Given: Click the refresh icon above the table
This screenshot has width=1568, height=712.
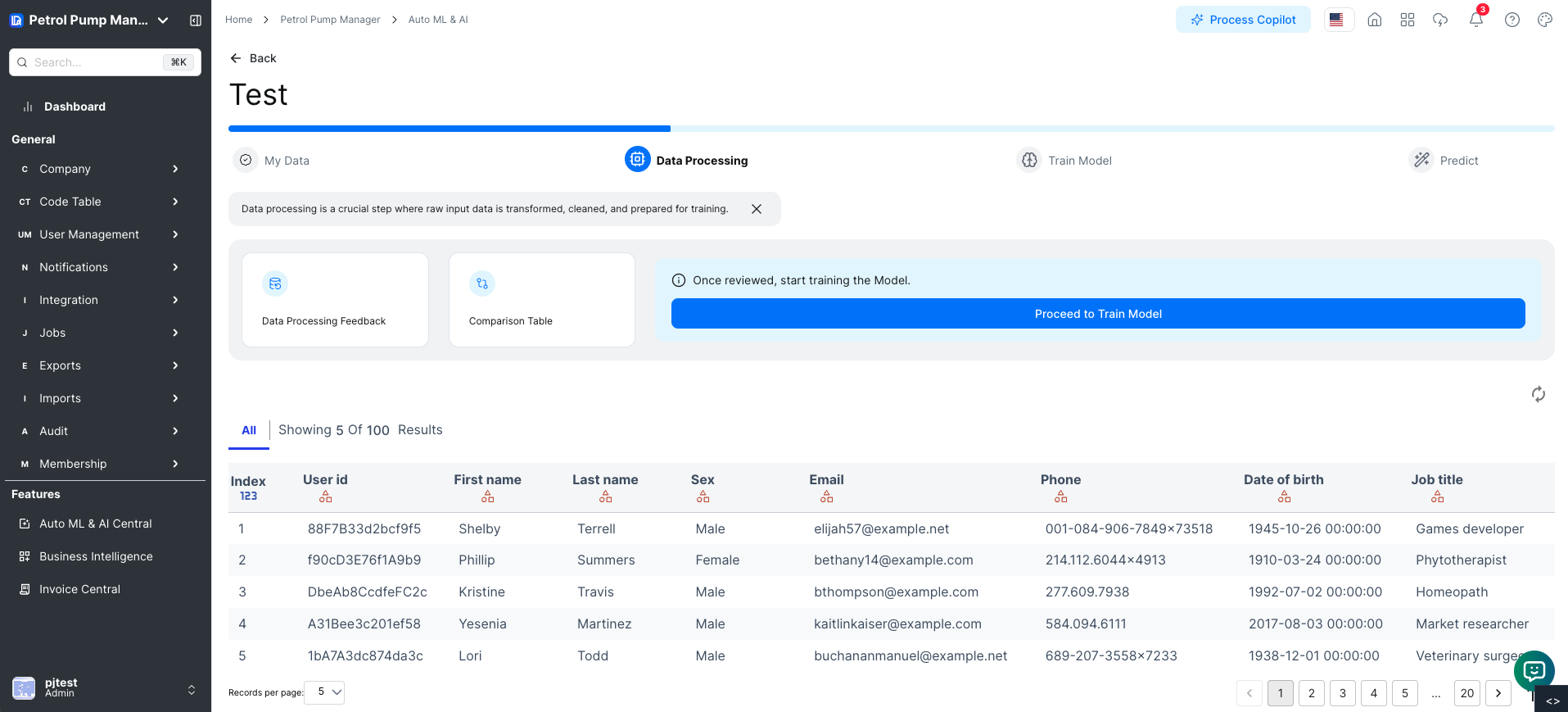Looking at the screenshot, I should click(x=1538, y=394).
